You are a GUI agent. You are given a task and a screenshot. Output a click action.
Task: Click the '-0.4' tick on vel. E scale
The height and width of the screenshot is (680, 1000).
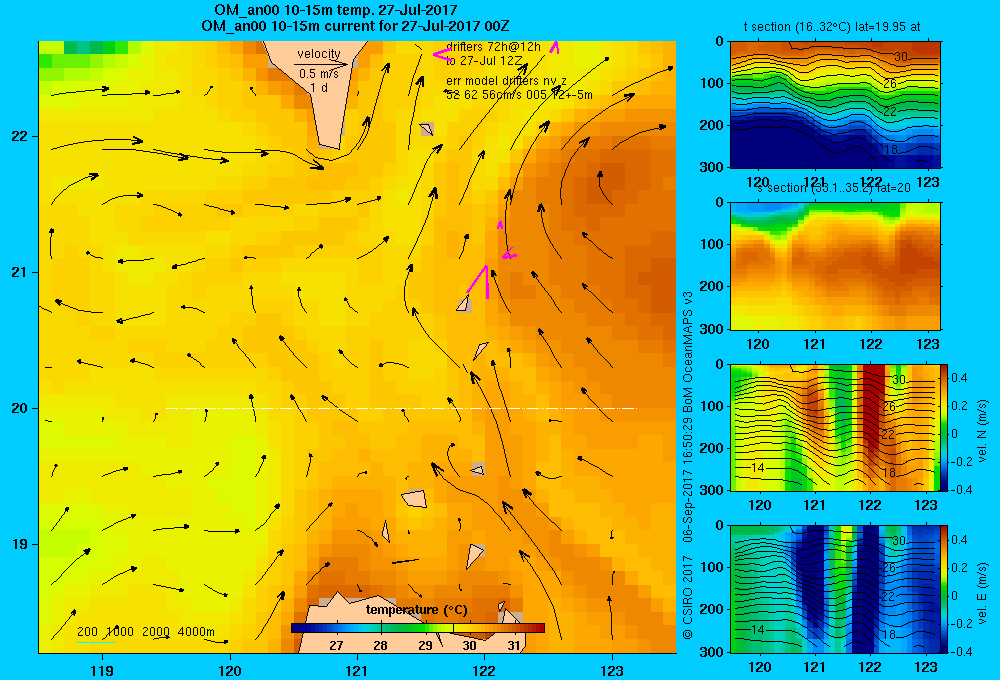pyautogui.click(x=961, y=652)
